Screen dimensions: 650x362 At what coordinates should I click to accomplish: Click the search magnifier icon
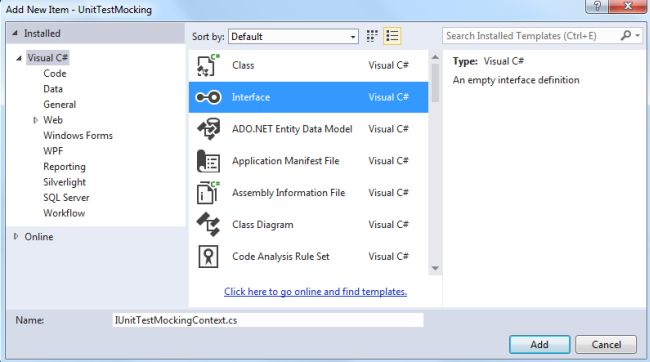(626, 36)
